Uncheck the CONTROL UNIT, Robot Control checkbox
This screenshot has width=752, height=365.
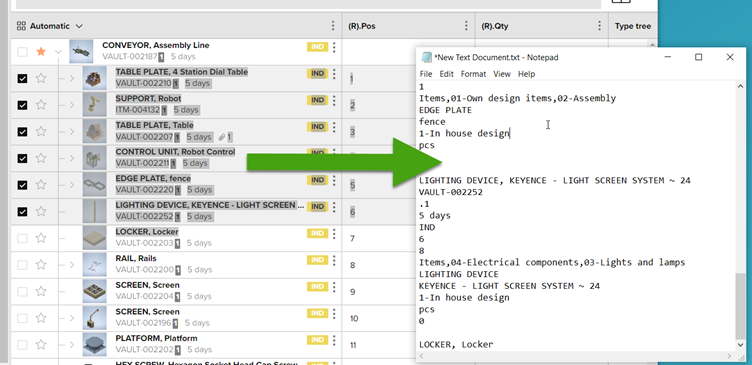click(22, 158)
